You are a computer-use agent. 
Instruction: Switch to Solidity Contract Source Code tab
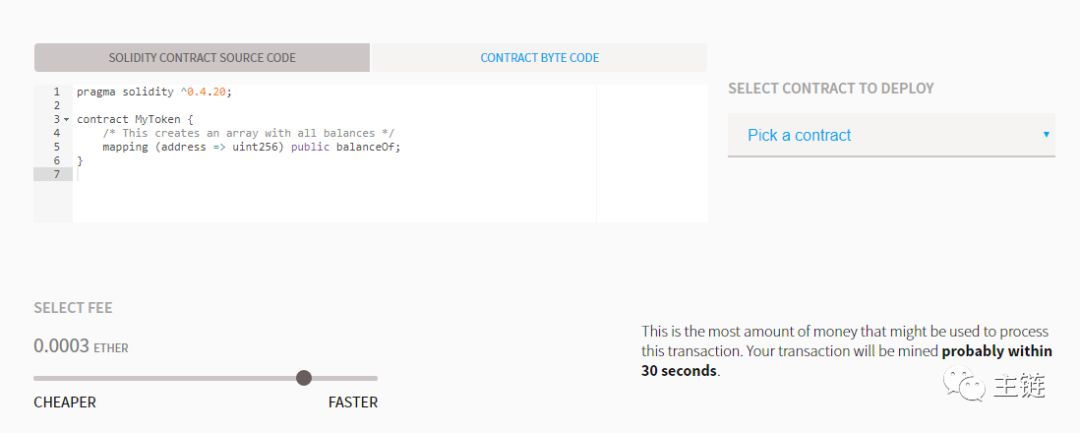[202, 58]
